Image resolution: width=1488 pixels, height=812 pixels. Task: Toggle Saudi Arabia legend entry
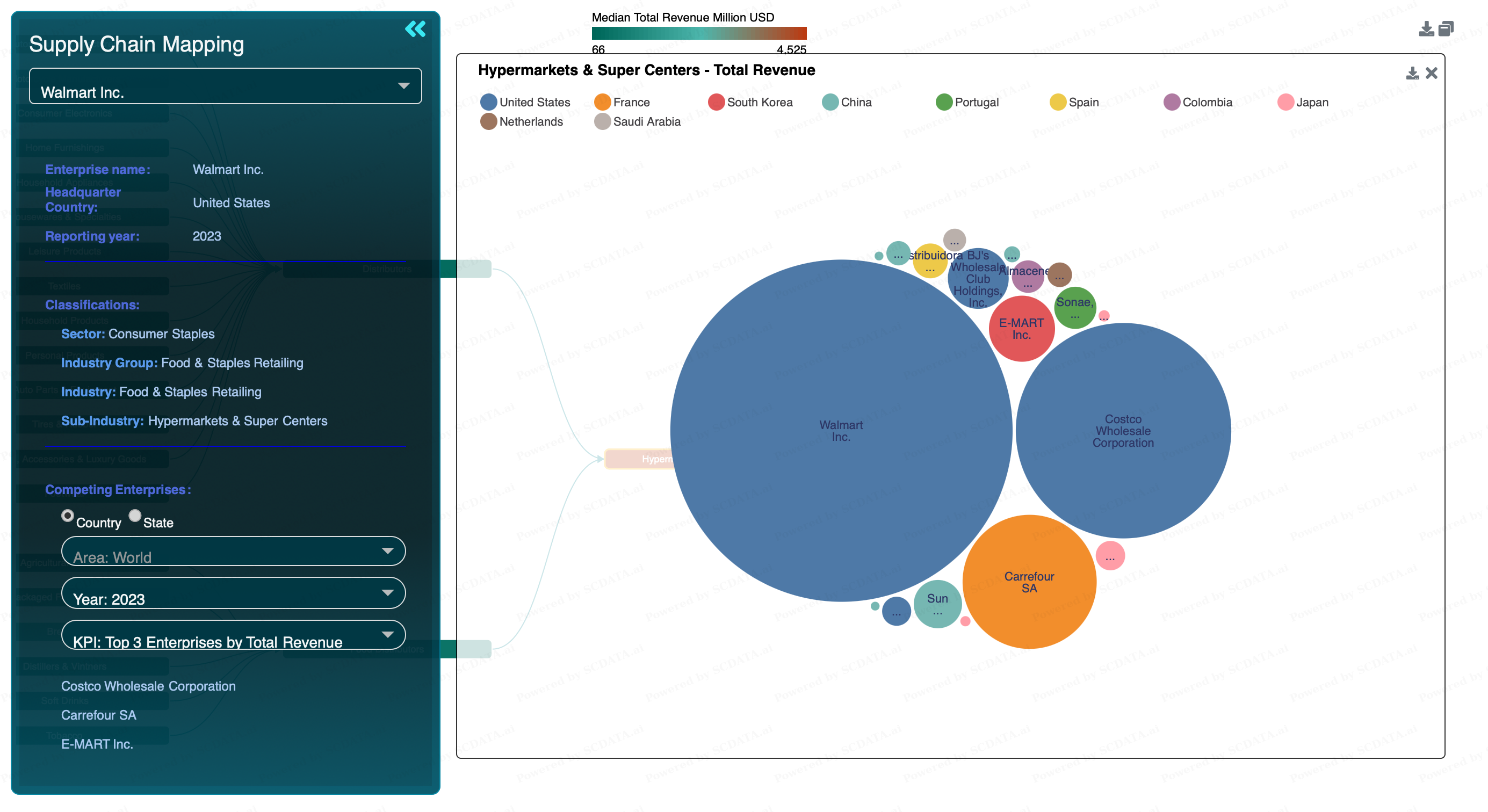[x=638, y=122]
